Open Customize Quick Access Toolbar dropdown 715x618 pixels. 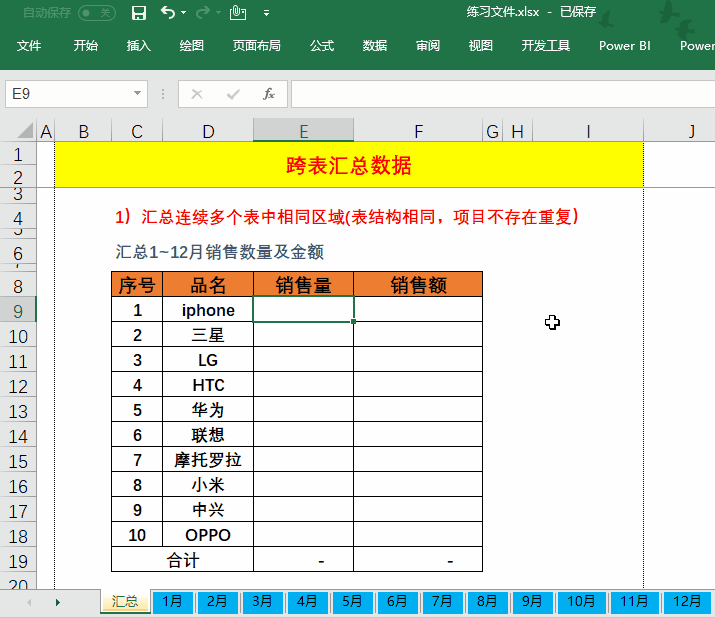(266, 13)
